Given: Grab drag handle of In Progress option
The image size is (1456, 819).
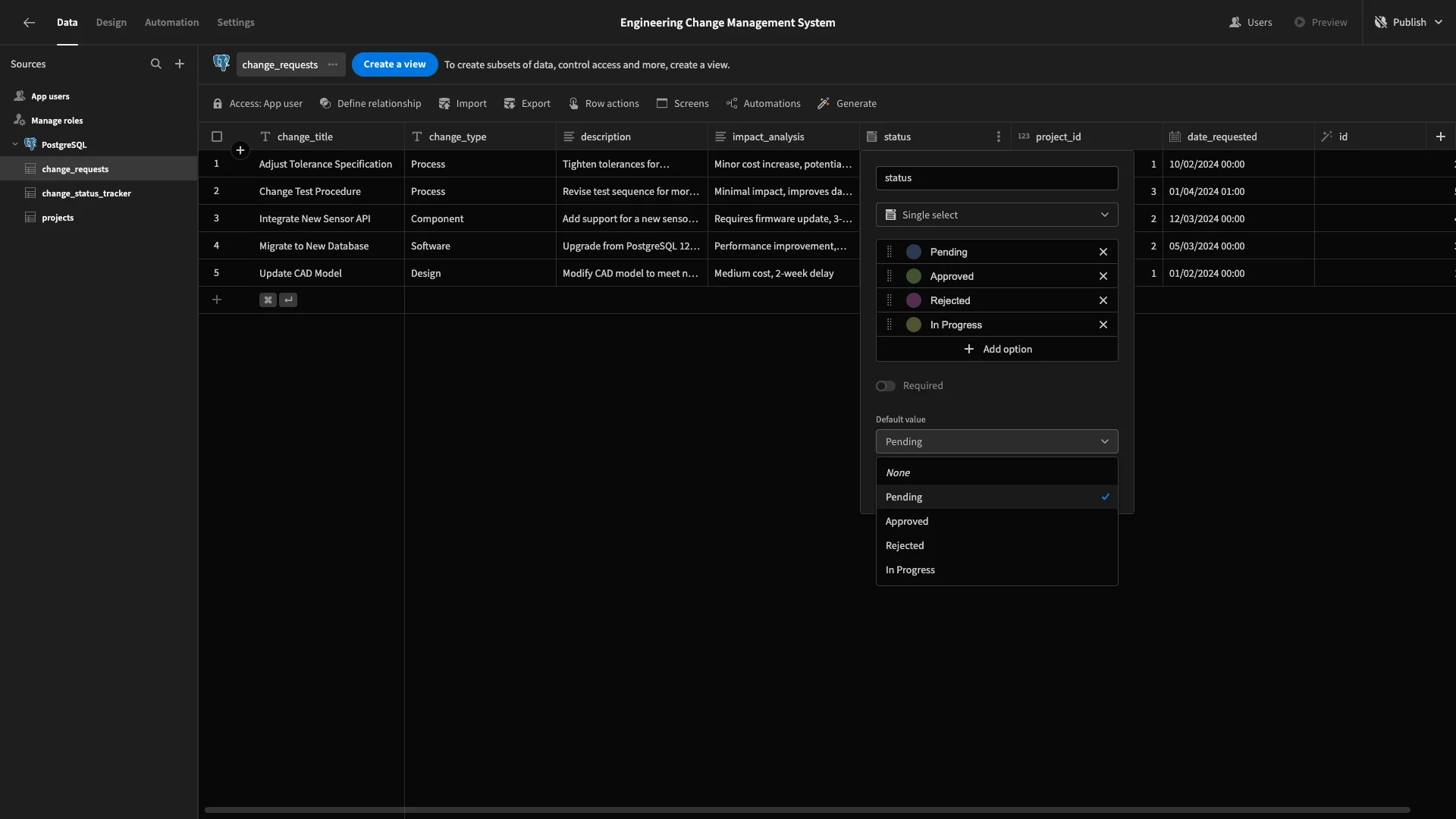Looking at the screenshot, I should (x=890, y=325).
